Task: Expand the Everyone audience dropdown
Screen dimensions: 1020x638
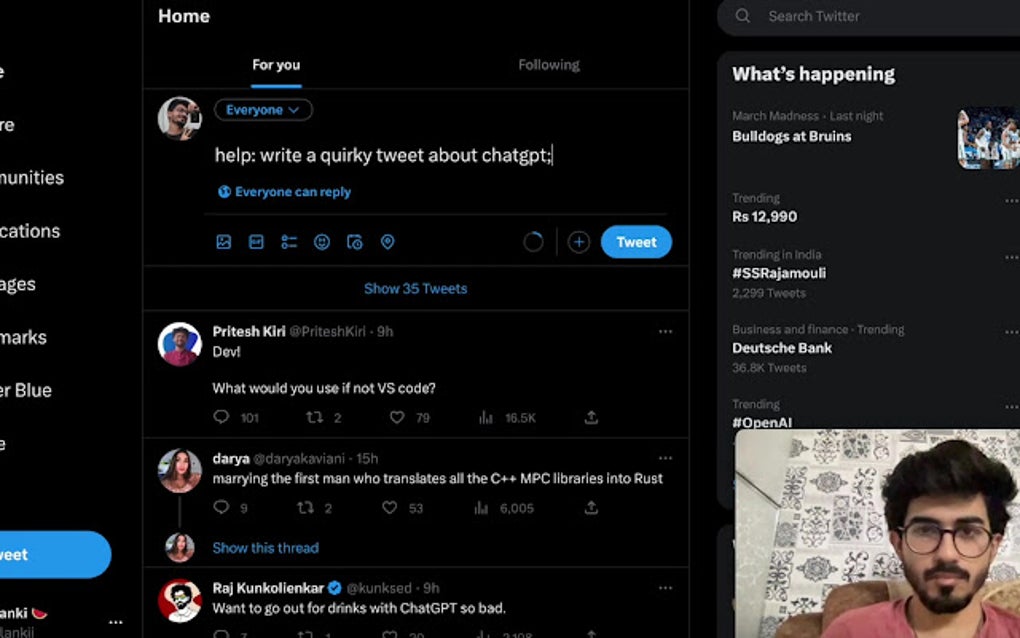Action: point(263,110)
